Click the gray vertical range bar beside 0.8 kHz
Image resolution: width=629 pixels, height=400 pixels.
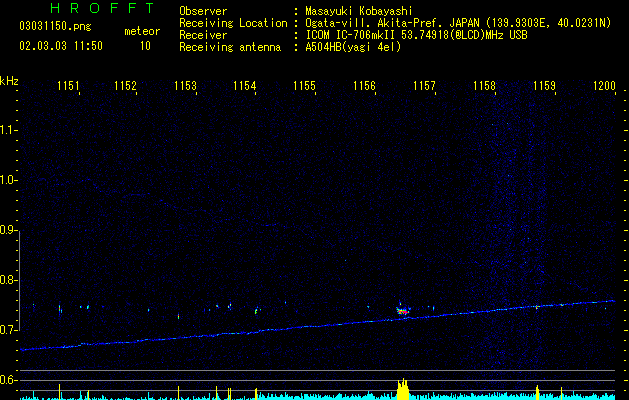[x=19, y=281]
